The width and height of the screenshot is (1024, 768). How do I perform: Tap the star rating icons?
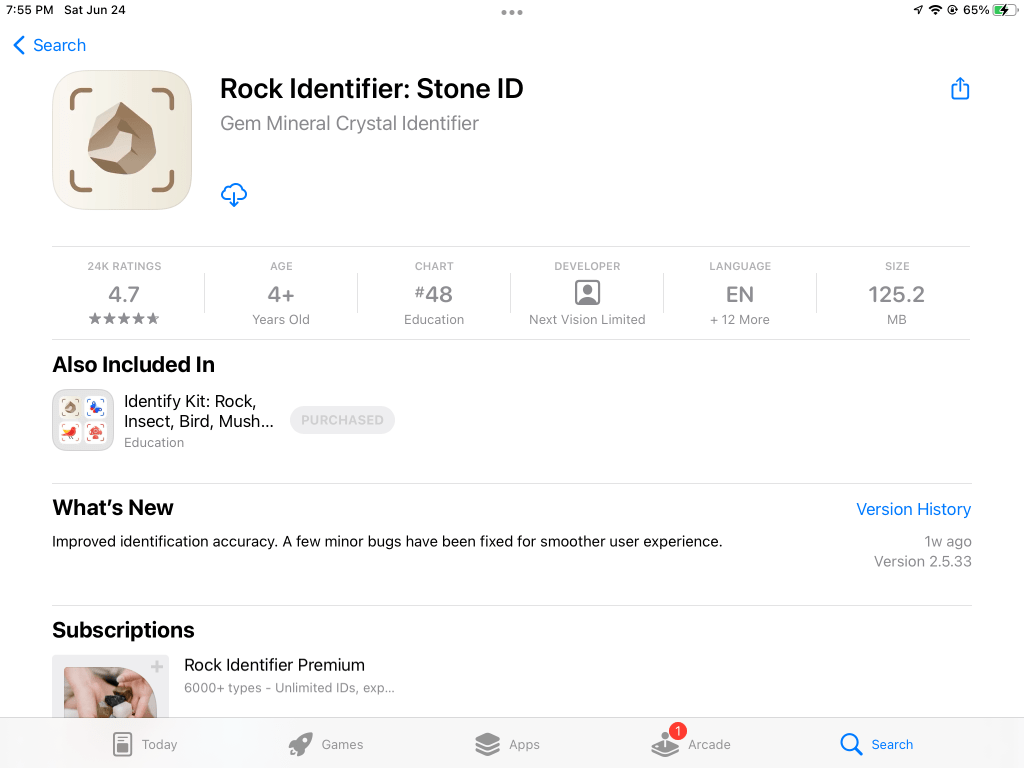[x=124, y=319]
